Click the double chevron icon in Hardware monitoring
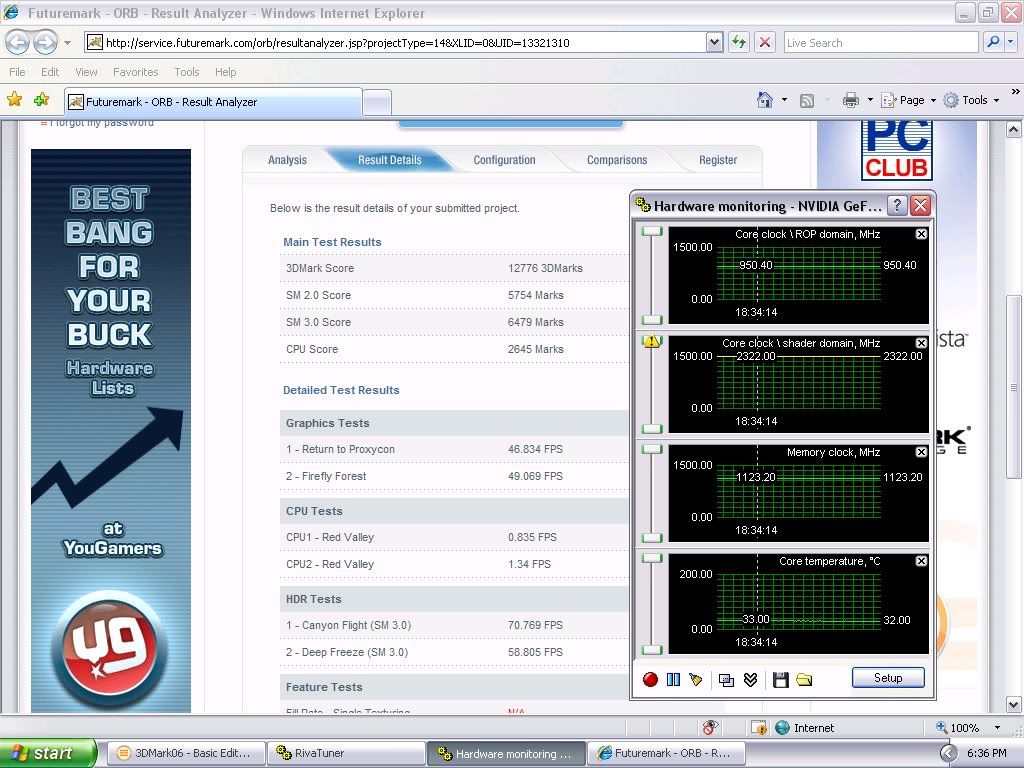The width and height of the screenshot is (1024, 768). pyautogui.click(x=750, y=680)
